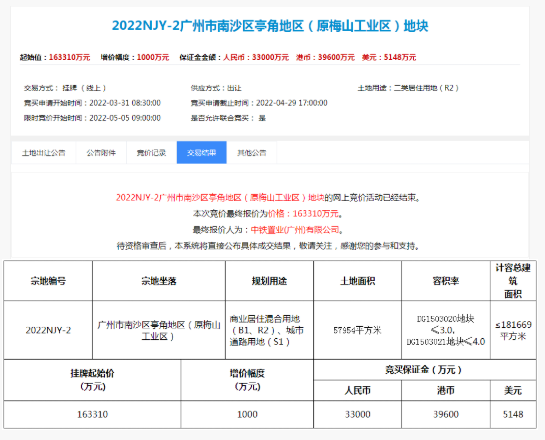Select the highlighted 交易结果 tab
Viewport: 545px width, 440px height.
tap(202, 153)
